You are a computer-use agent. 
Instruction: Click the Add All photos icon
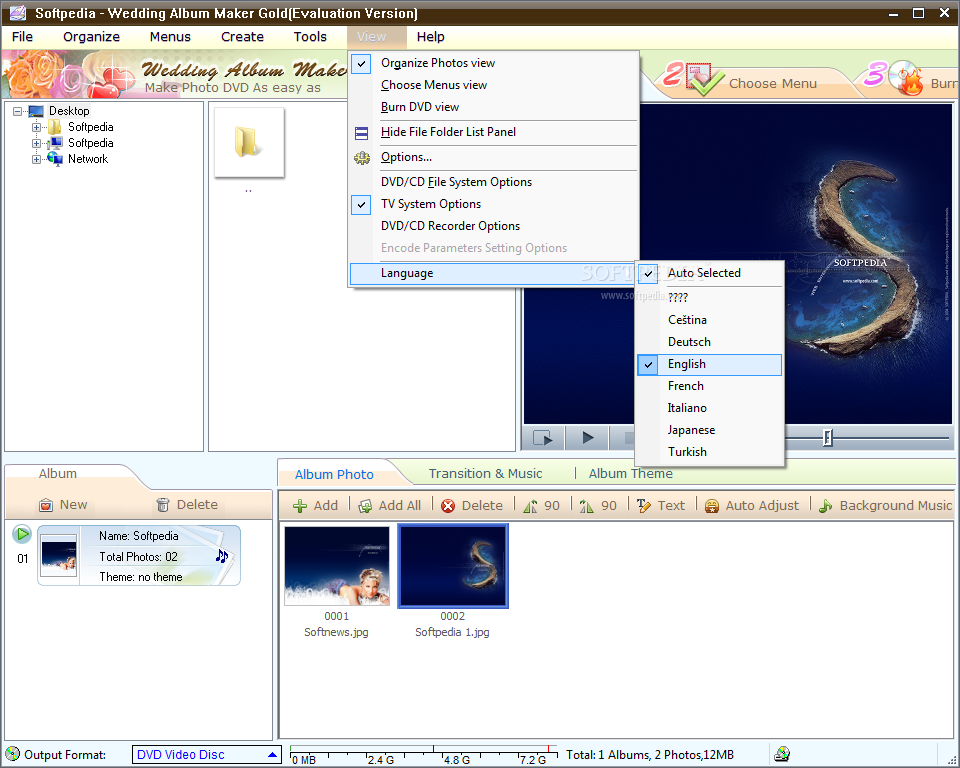(366, 506)
